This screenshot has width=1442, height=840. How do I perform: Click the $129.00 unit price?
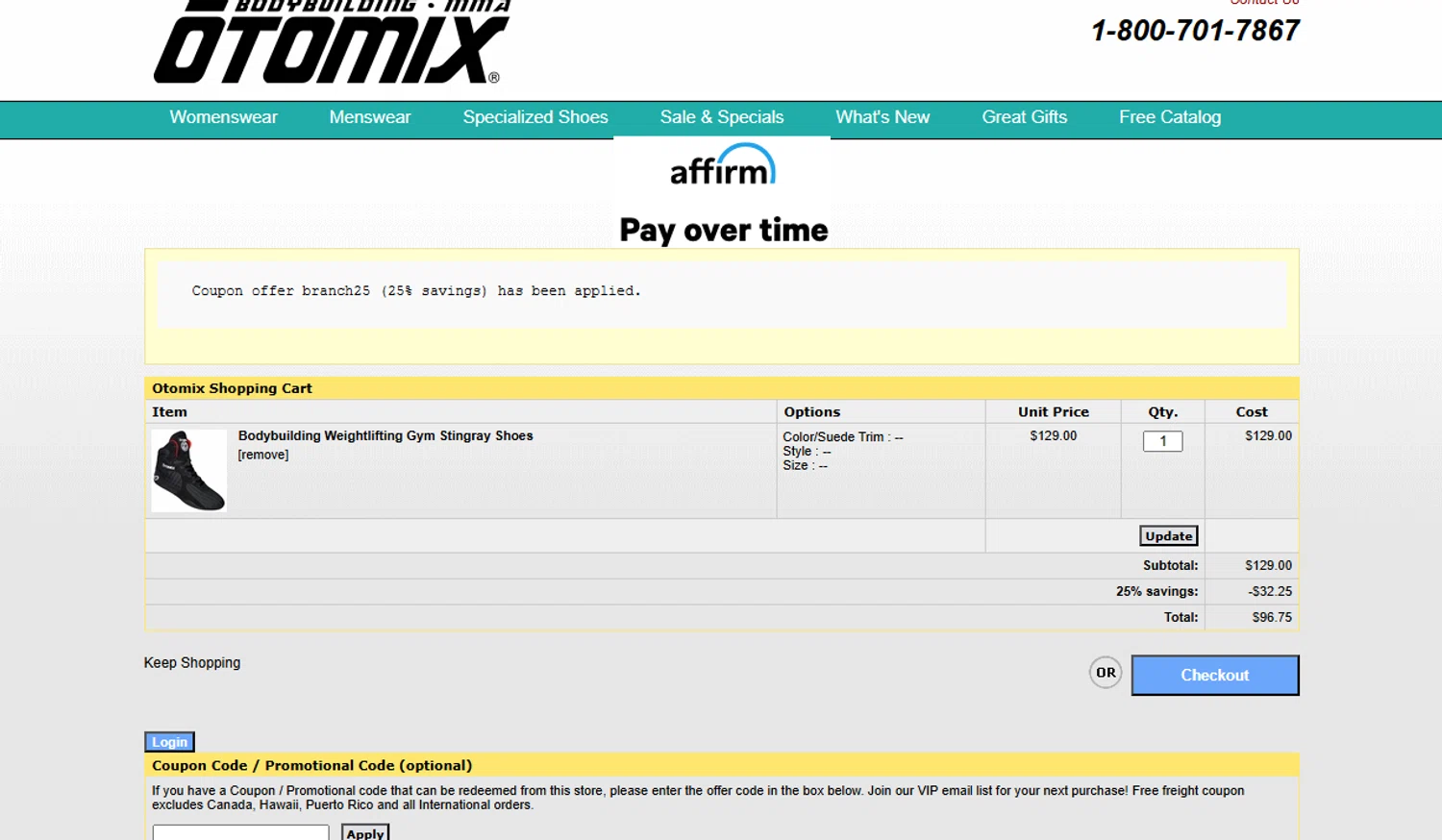pos(1054,435)
